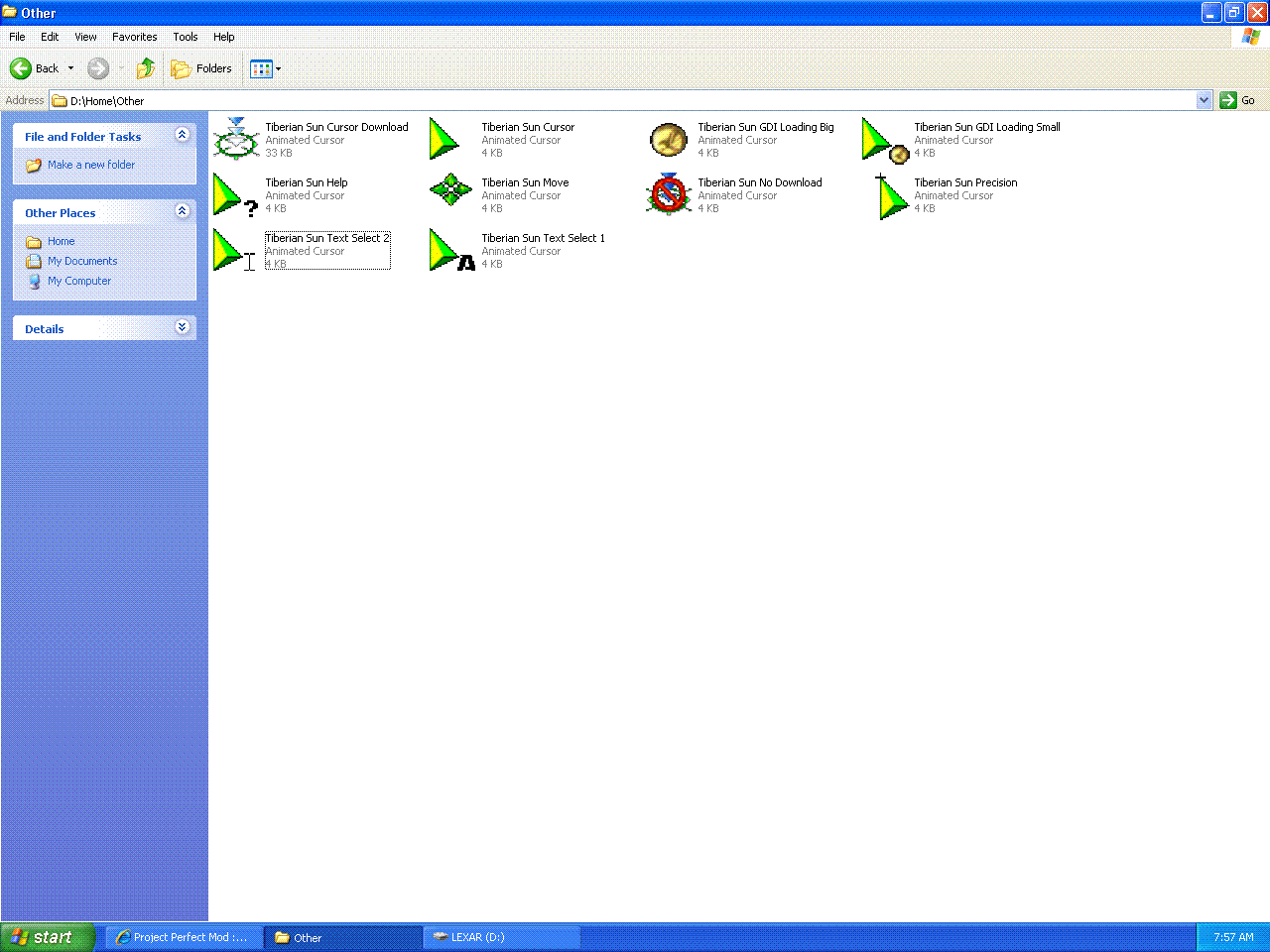Expand the Details panel
This screenshot has width=1270, height=952.
click(182, 327)
